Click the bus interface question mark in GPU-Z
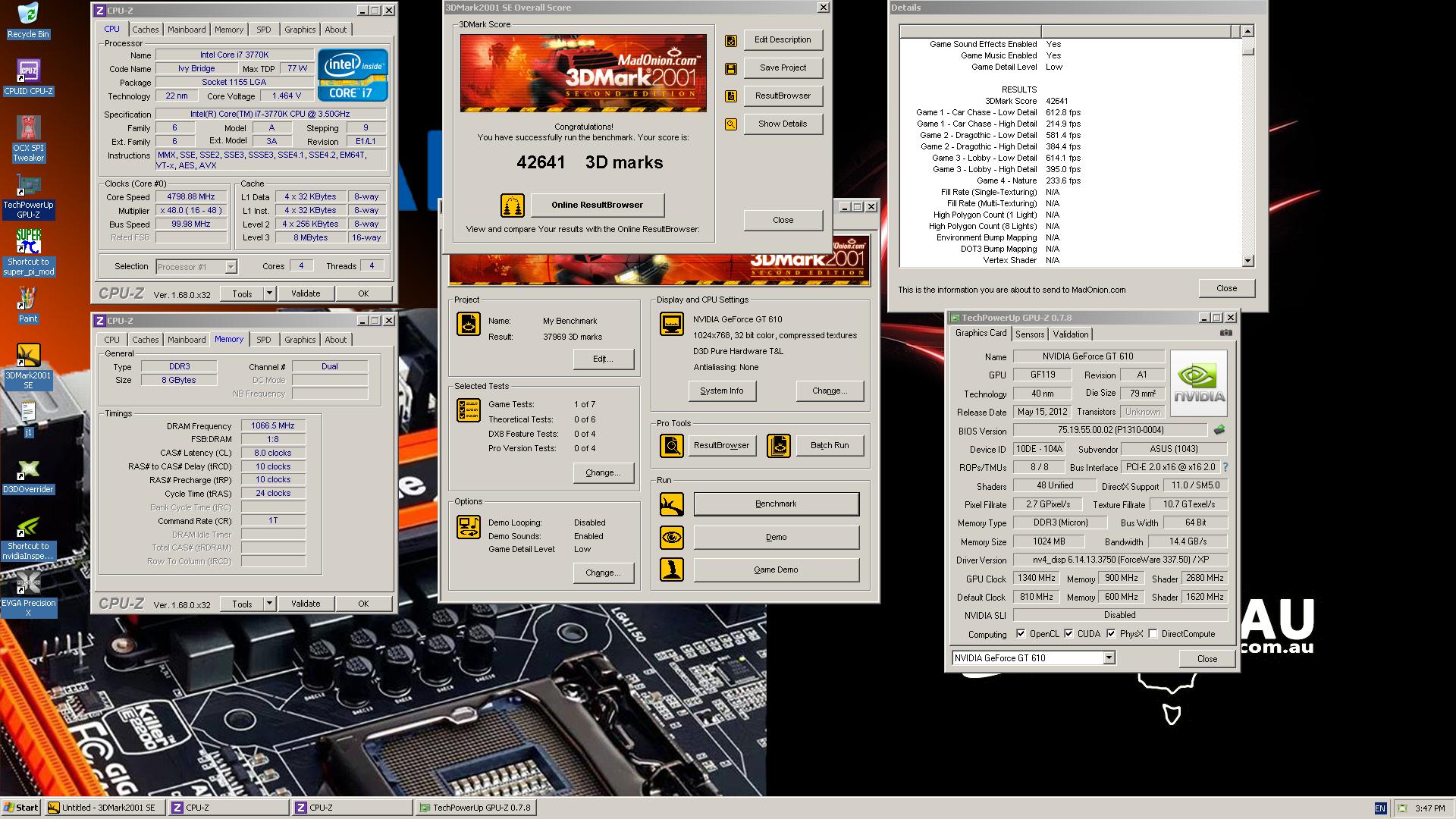 point(1225,467)
